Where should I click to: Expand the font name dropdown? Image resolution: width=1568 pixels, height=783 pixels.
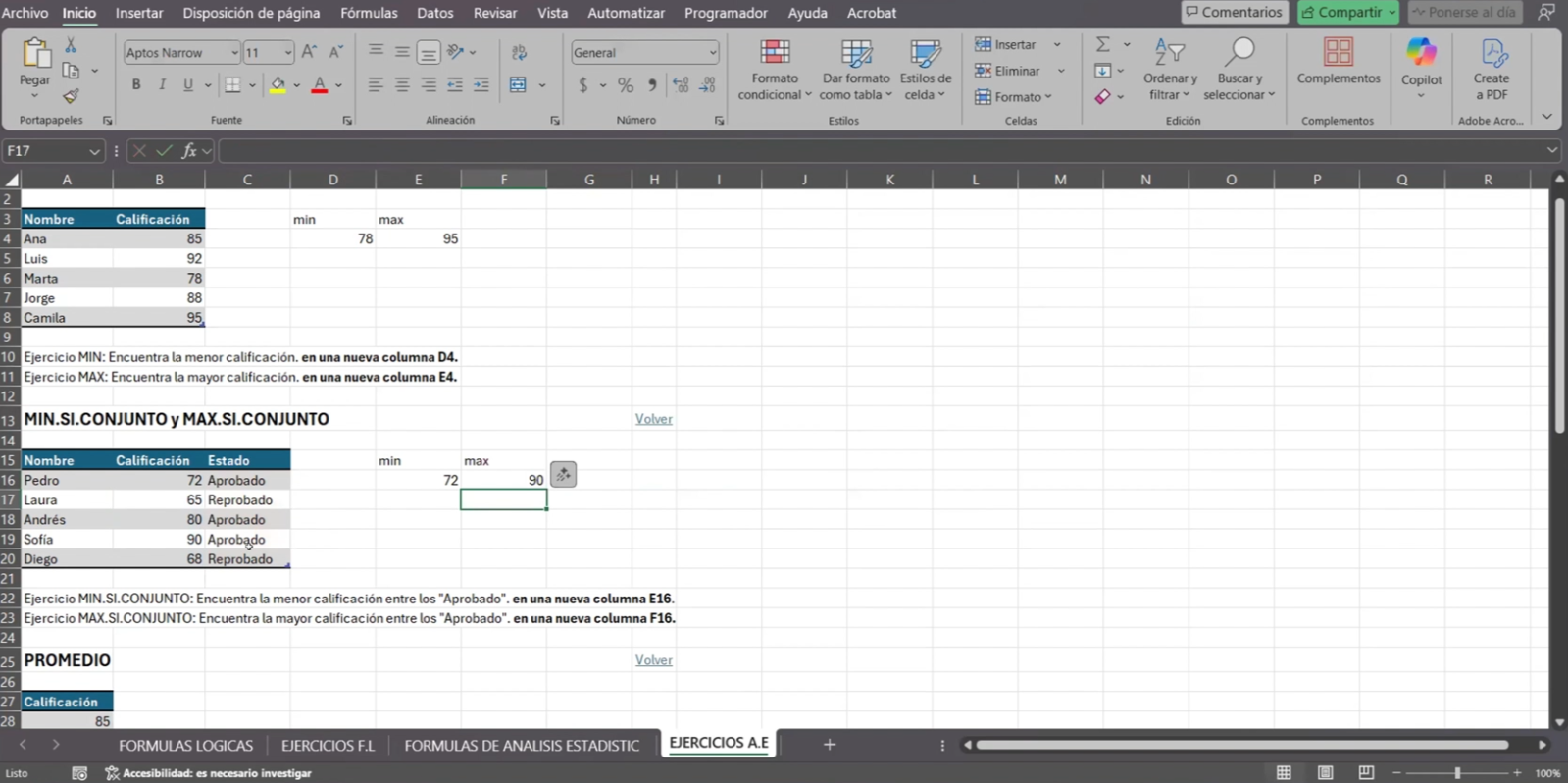coord(234,53)
